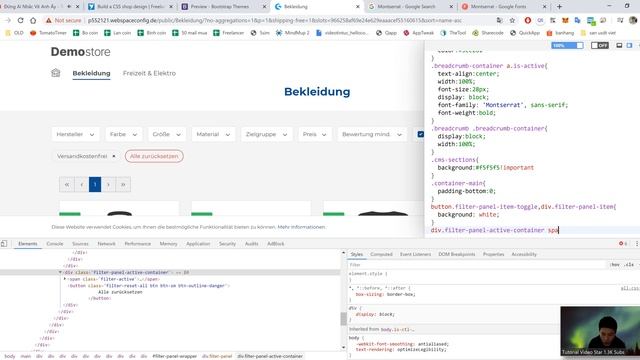Image resolution: width=640 pixels, height=360 pixels.
Task: Open the Computed styles tab
Action: (381, 254)
